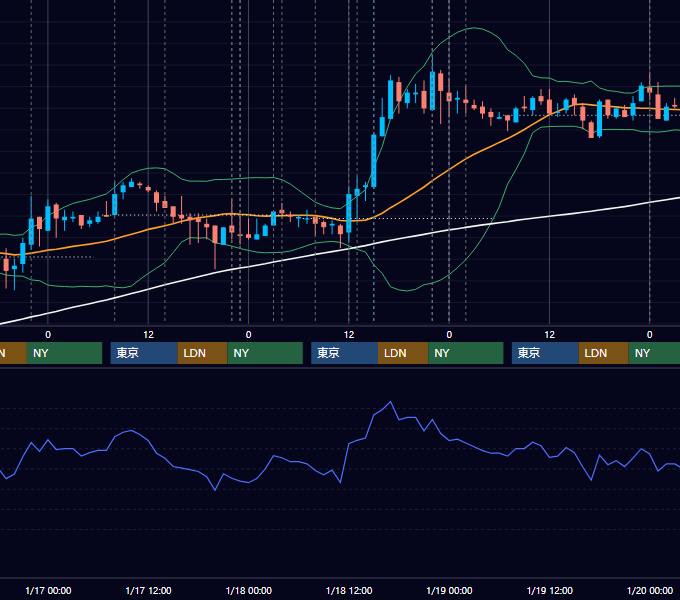680x600 pixels.
Task: Select the LDN session block before 1/19 00:00
Action: tap(403, 353)
